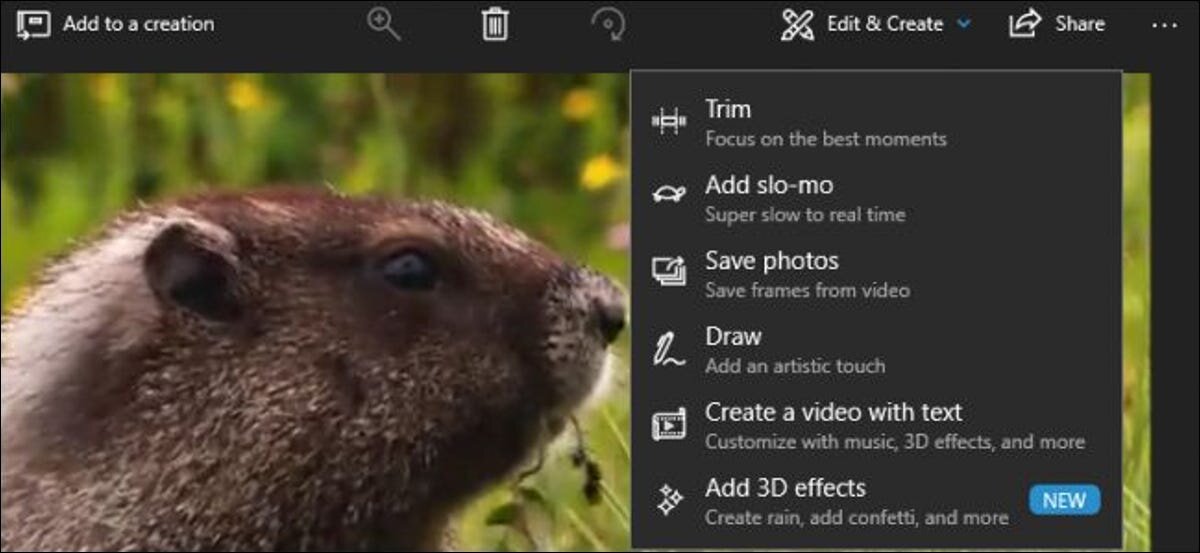Viewport: 1200px width, 553px height.
Task: Click the Share button label
Action: pyautogui.click(x=1080, y=24)
